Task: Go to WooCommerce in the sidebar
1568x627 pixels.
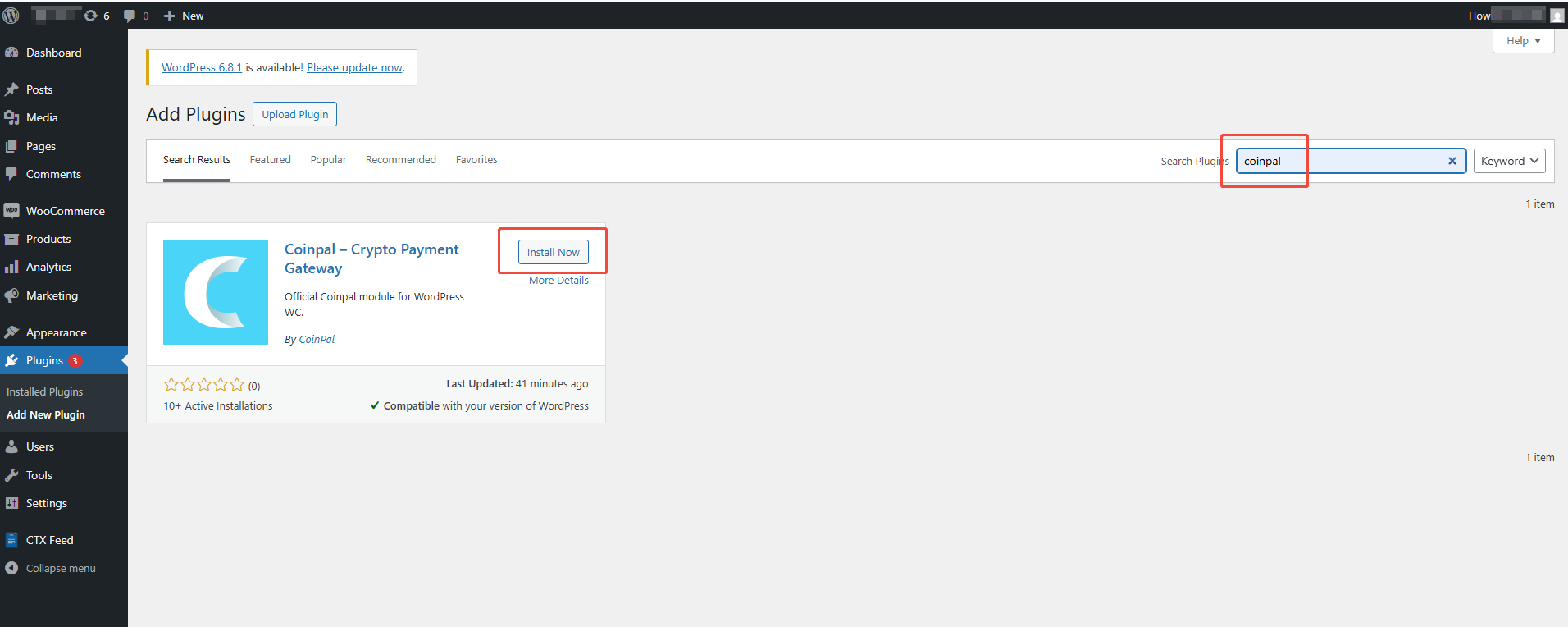Action: 65,211
